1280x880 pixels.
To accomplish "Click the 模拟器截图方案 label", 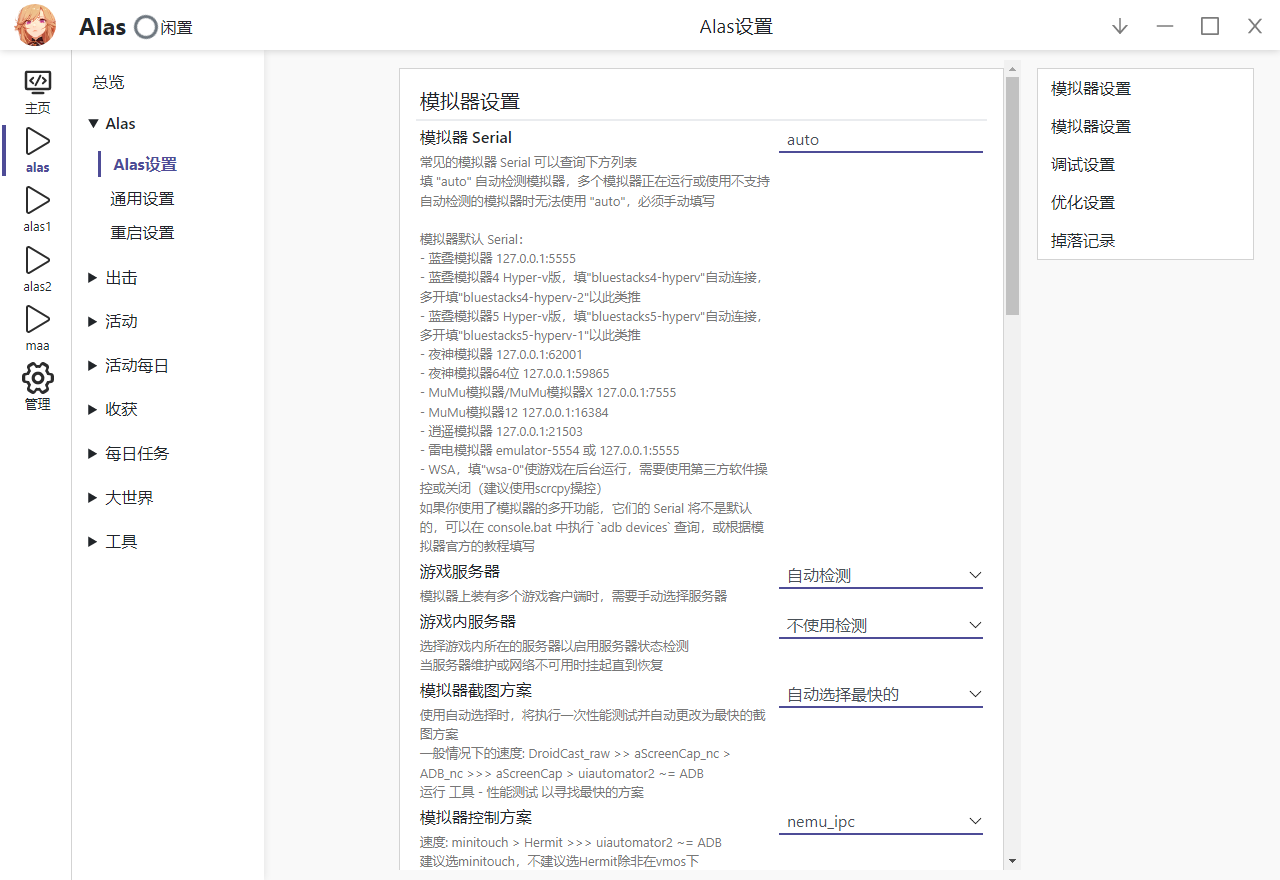I will click(x=476, y=690).
